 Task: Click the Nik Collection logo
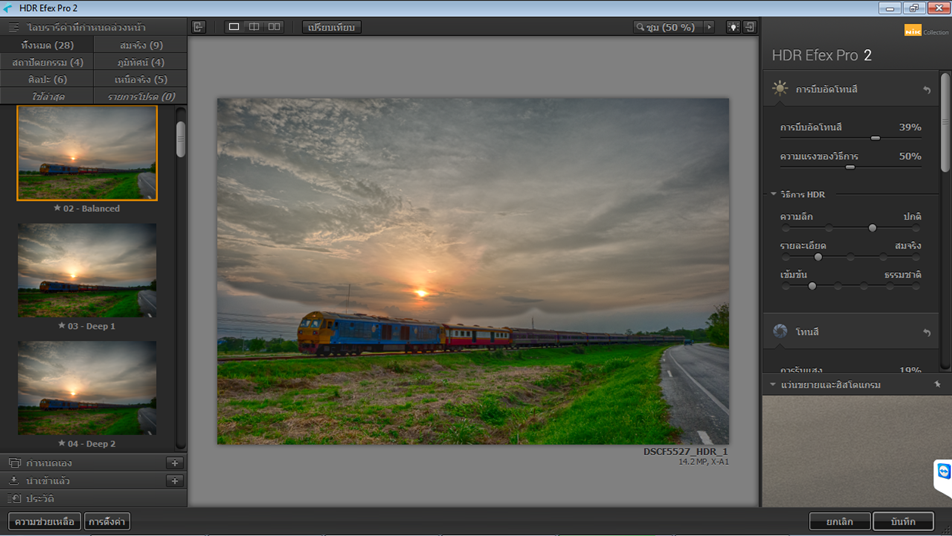(926, 30)
